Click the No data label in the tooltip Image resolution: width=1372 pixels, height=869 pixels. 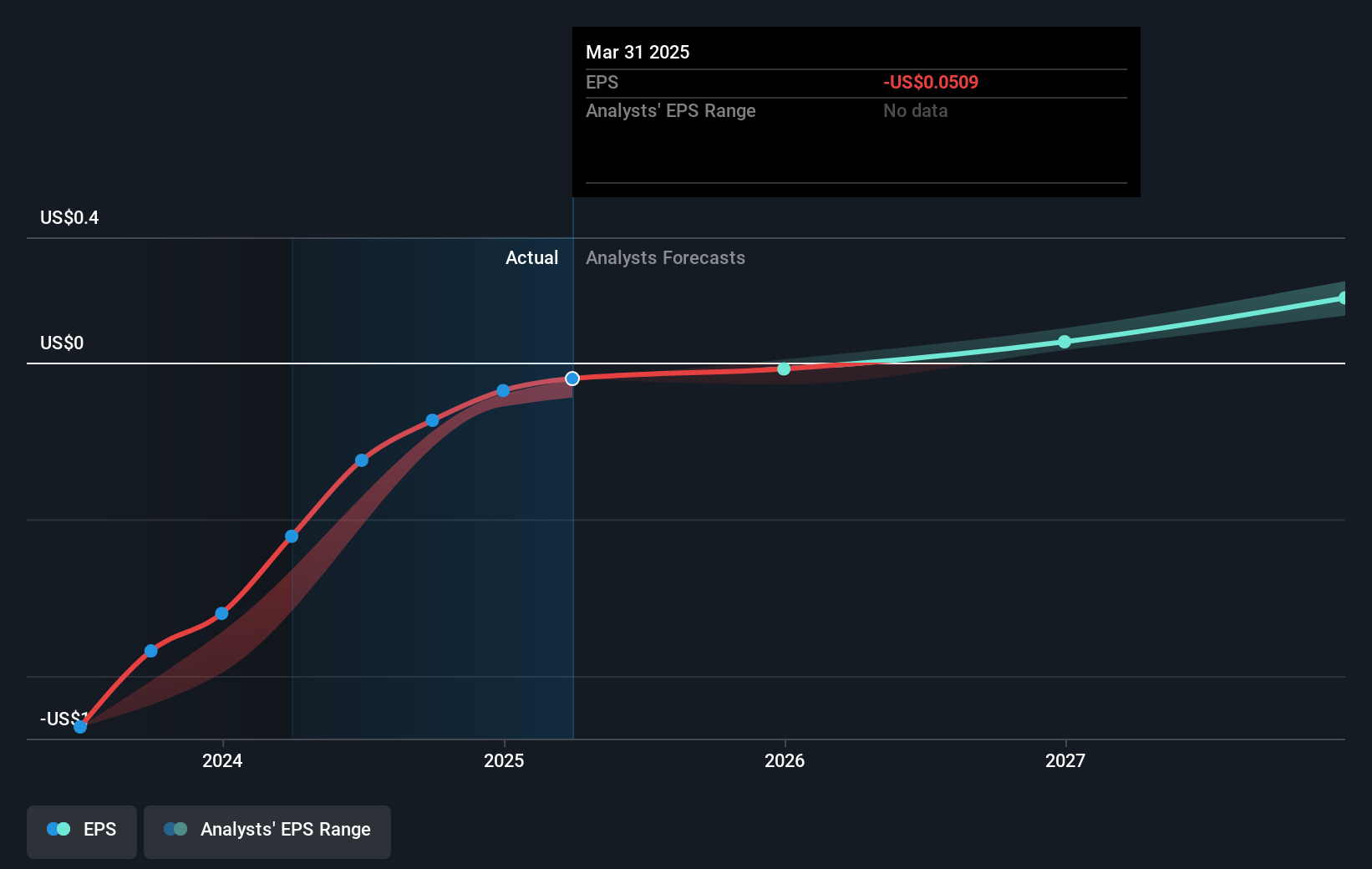click(x=916, y=110)
